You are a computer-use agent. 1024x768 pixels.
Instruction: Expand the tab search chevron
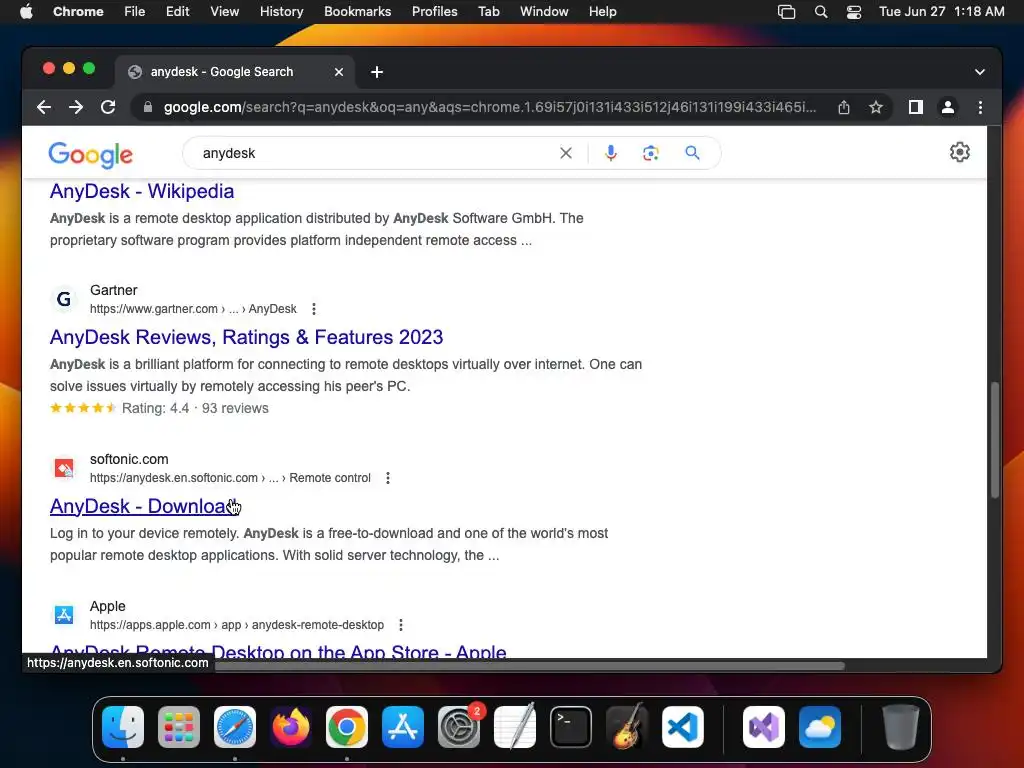(x=980, y=72)
